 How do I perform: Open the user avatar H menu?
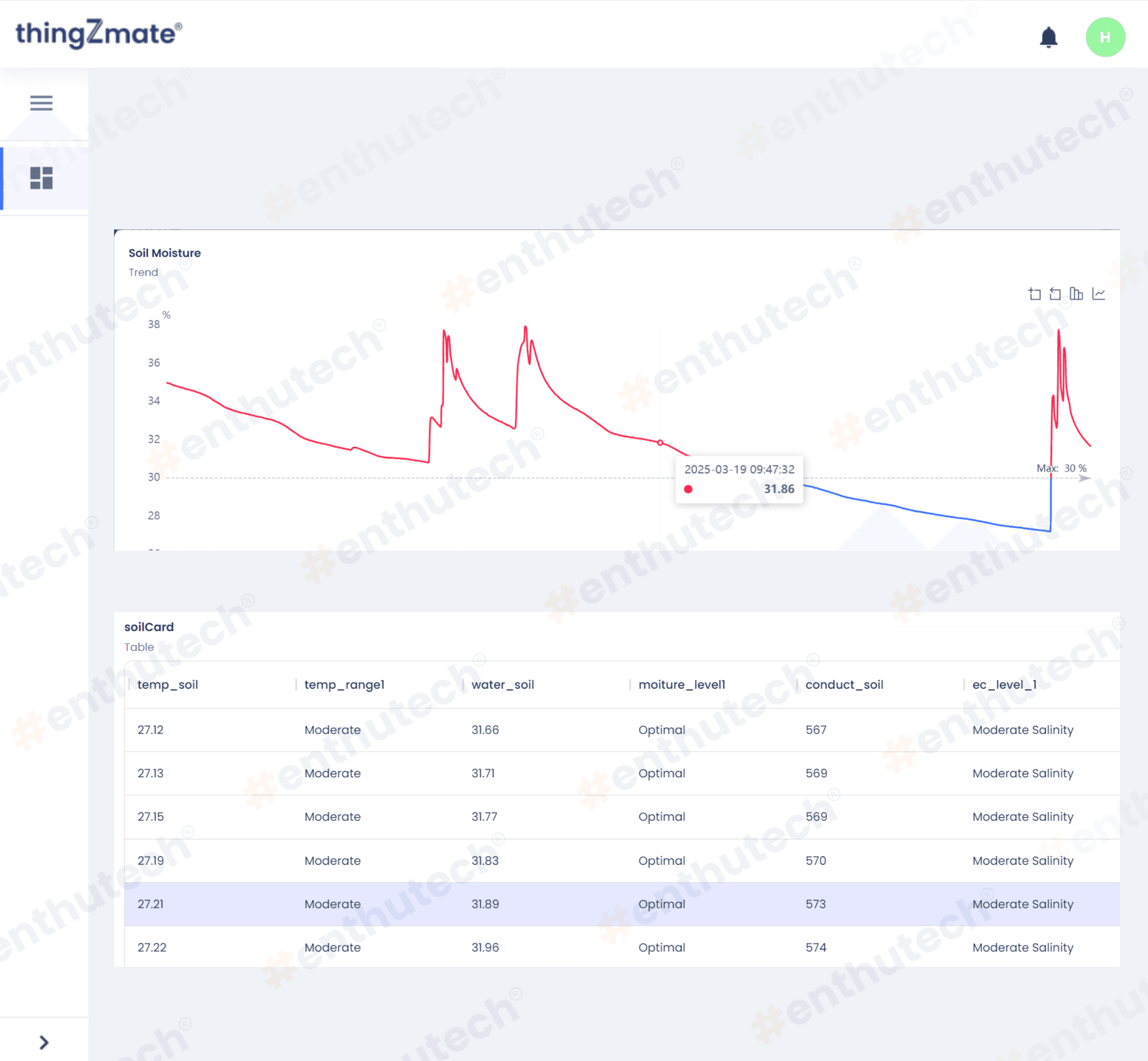click(1105, 37)
